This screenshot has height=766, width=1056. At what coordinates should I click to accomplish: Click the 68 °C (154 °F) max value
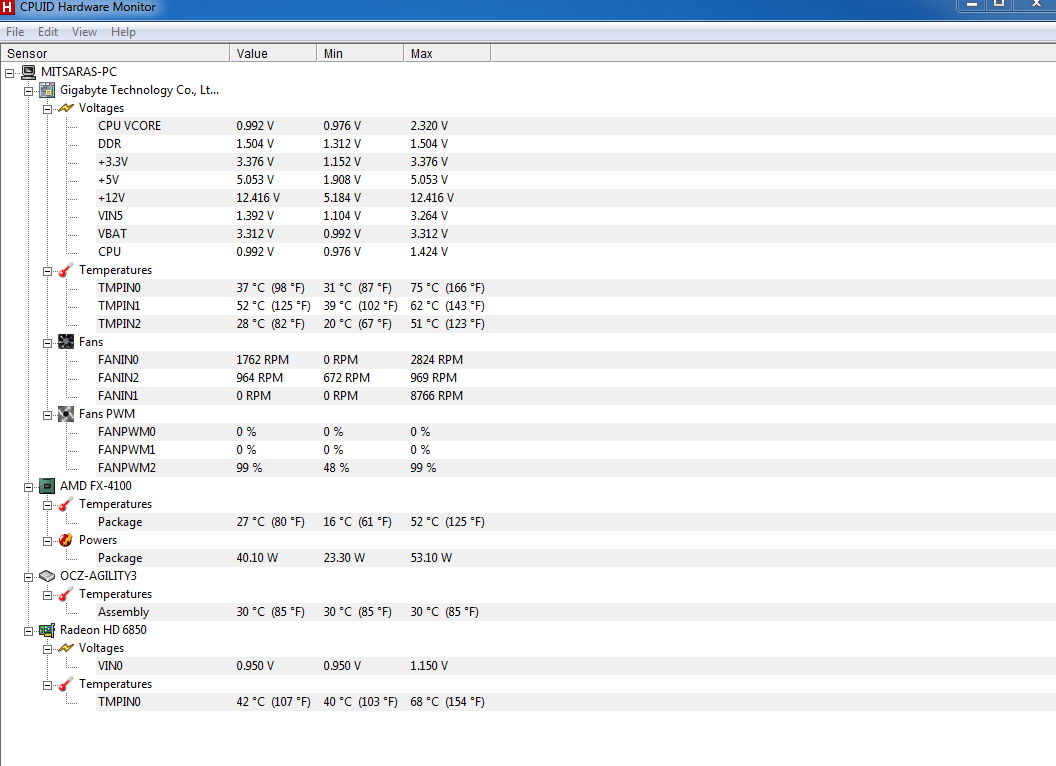pyautogui.click(x=447, y=702)
